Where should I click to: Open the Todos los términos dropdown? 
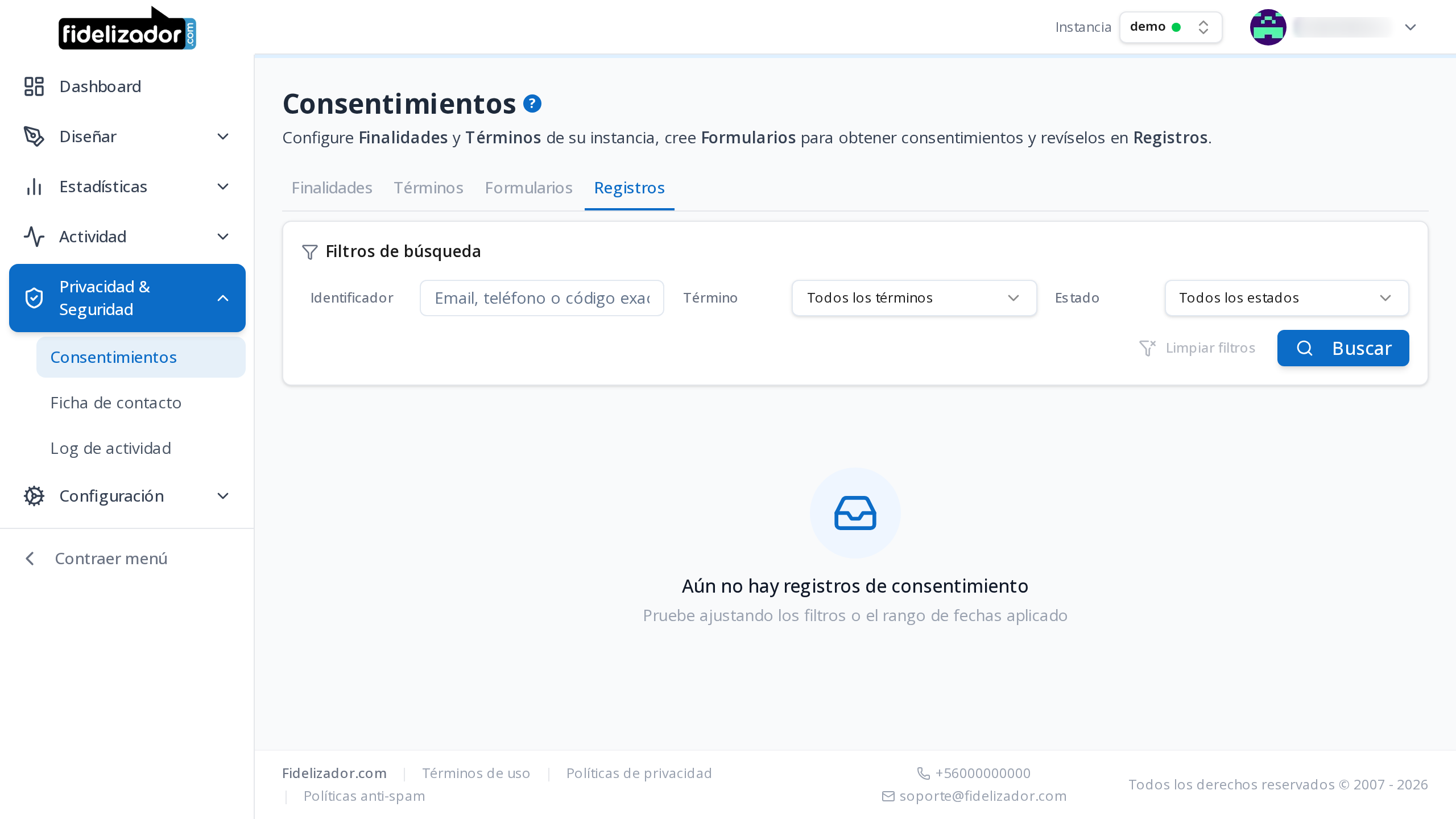pyautogui.click(x=914, y=298)
